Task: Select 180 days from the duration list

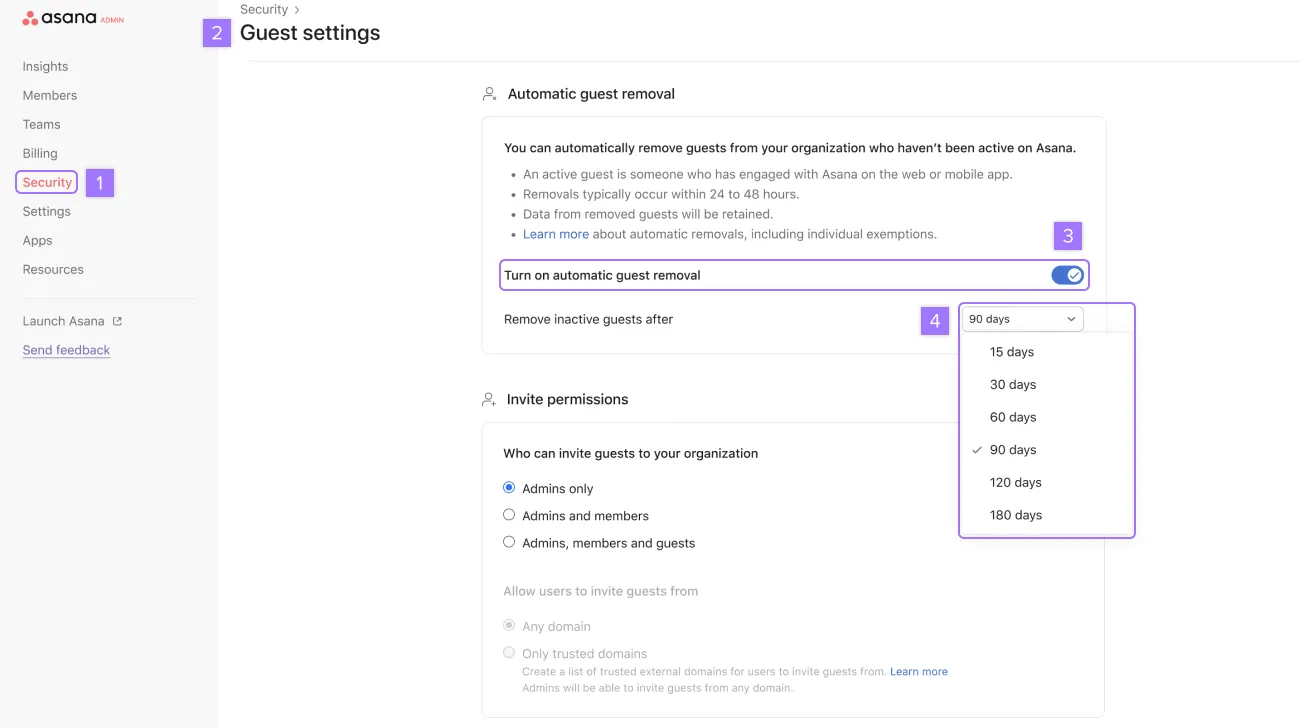Action: click(x=1016, y=514)
